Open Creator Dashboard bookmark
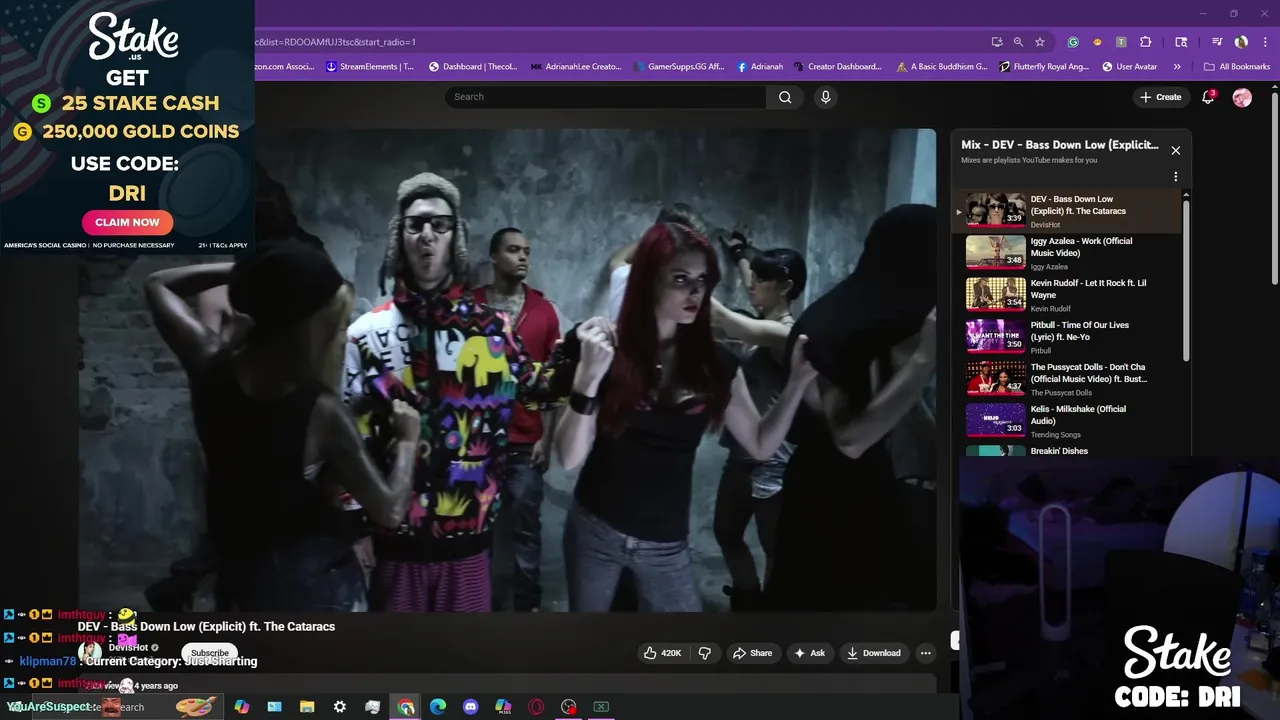Screen dimensions: 1280x720 (838, 67)
